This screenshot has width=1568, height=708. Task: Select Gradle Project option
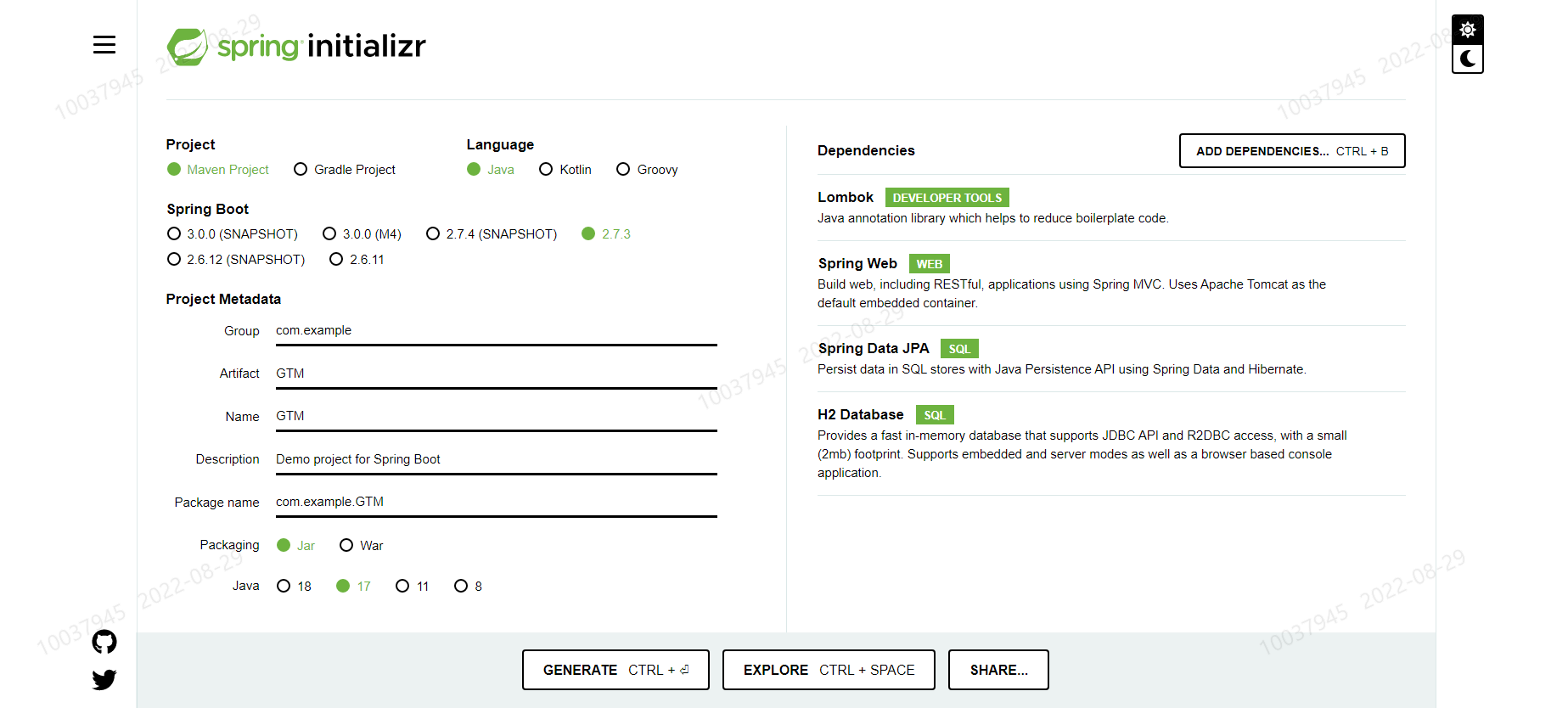pos(345,170)
